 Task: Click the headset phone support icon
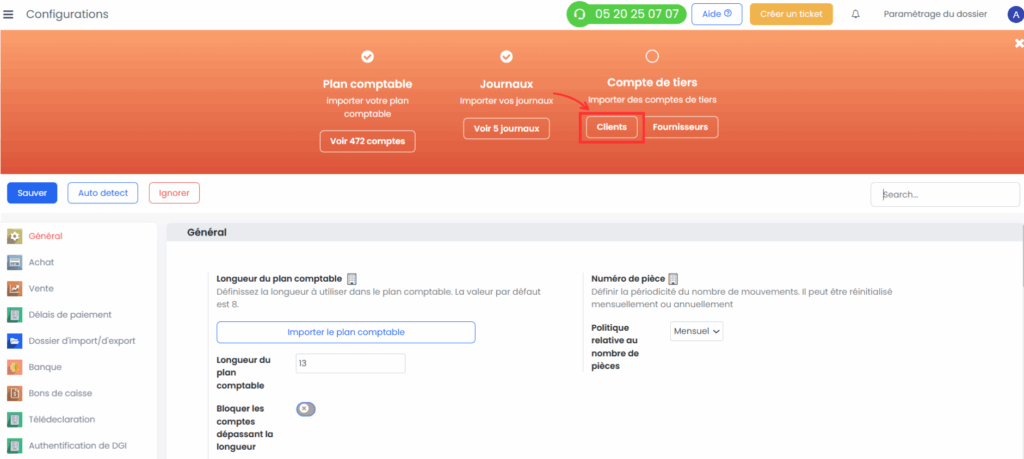(x=579, y=14)
